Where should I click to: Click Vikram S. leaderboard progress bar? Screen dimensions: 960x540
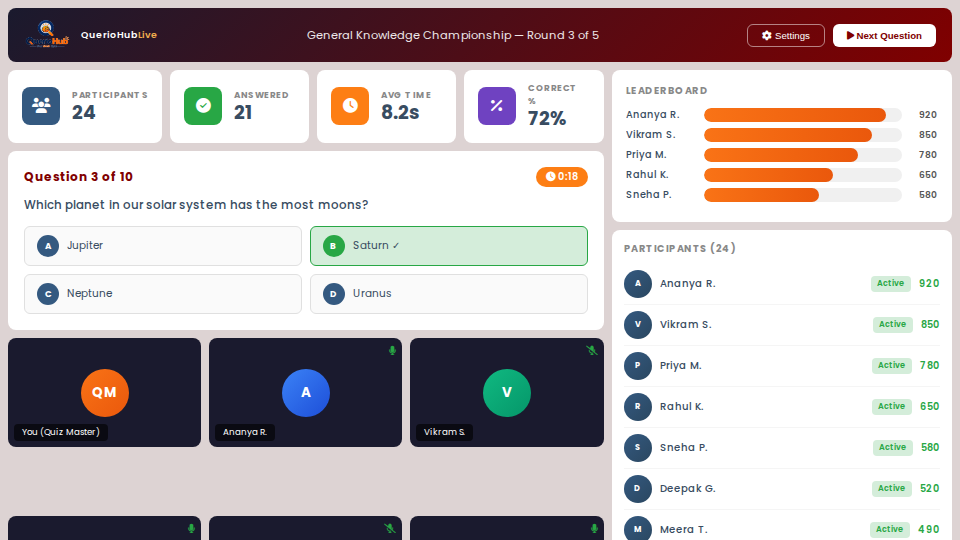pos(803,135)
